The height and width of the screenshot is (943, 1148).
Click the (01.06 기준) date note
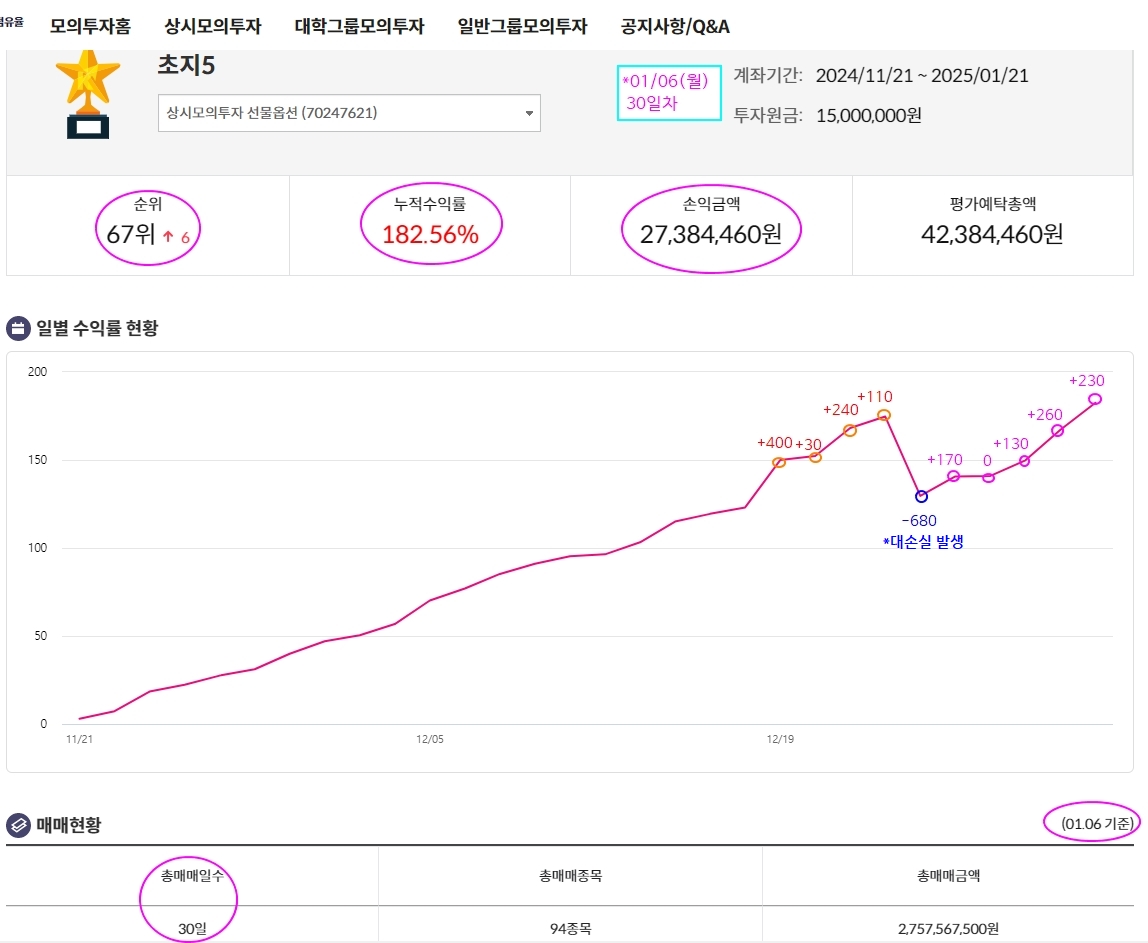coord(1098,824)
